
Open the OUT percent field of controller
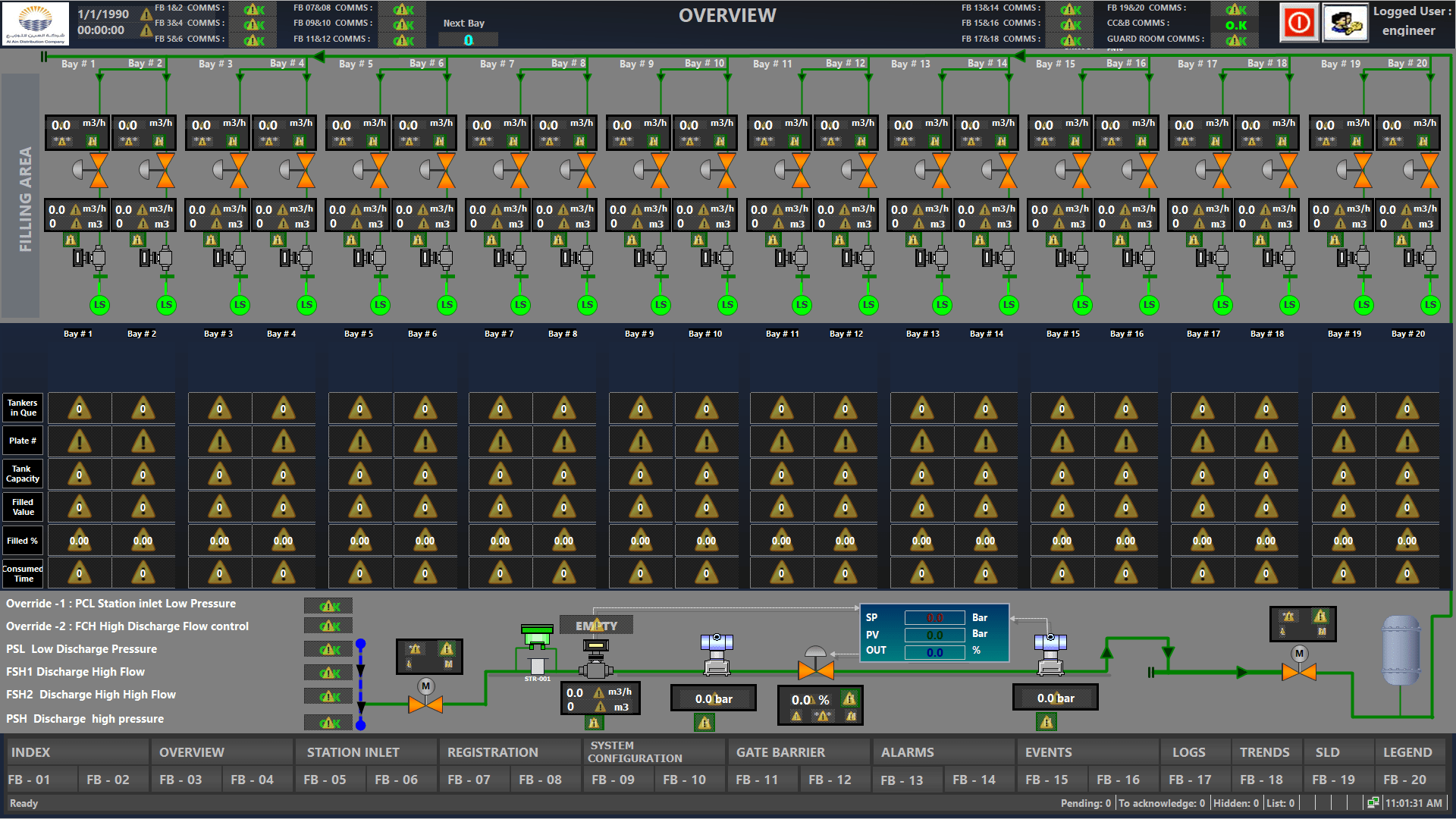tap(934, 652)
